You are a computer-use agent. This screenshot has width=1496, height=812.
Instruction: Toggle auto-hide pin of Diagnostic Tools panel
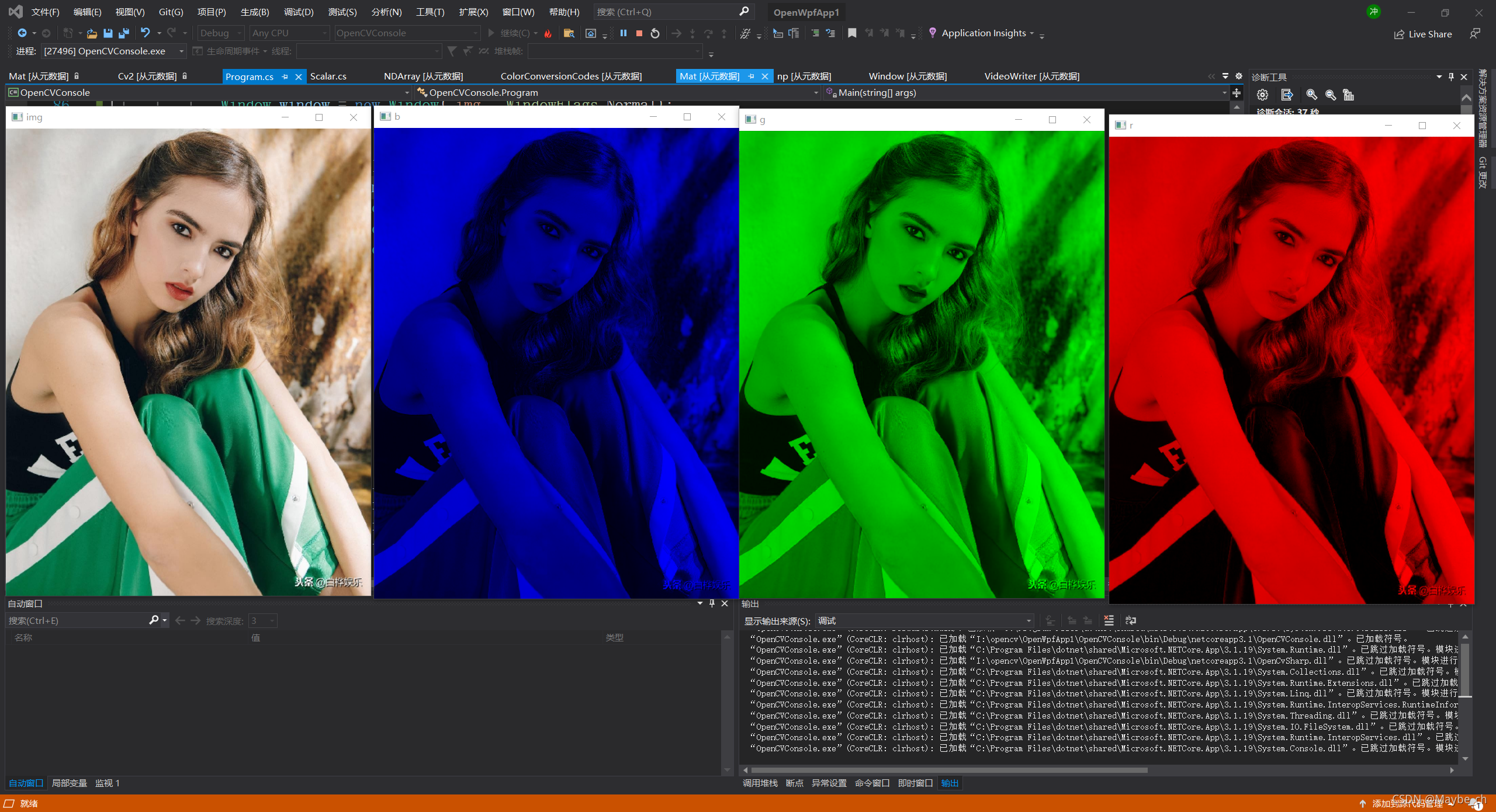click(x=1452, y=77)
